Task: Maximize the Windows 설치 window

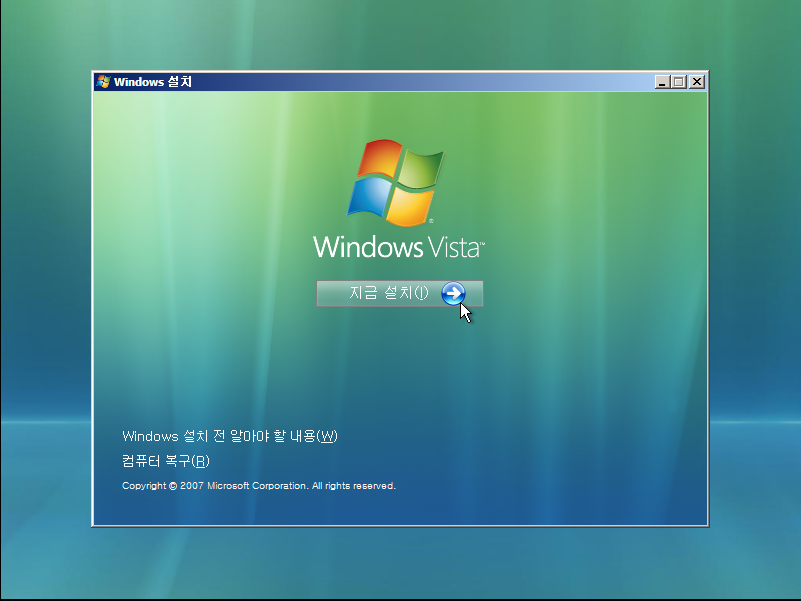Action: click(679, 82)
